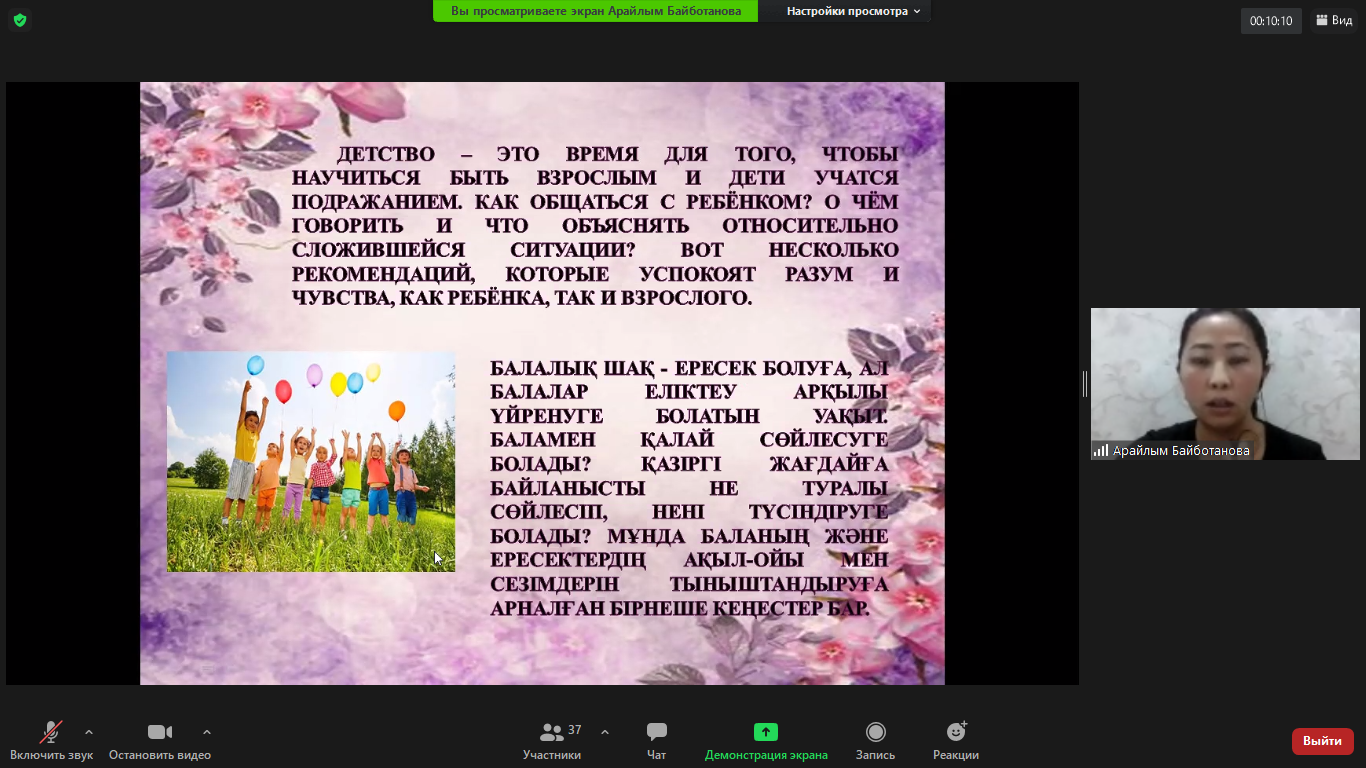Open Настройки просмотра dropdown
The height and width of the screenshot is (768, 1366).
(853, 11)
